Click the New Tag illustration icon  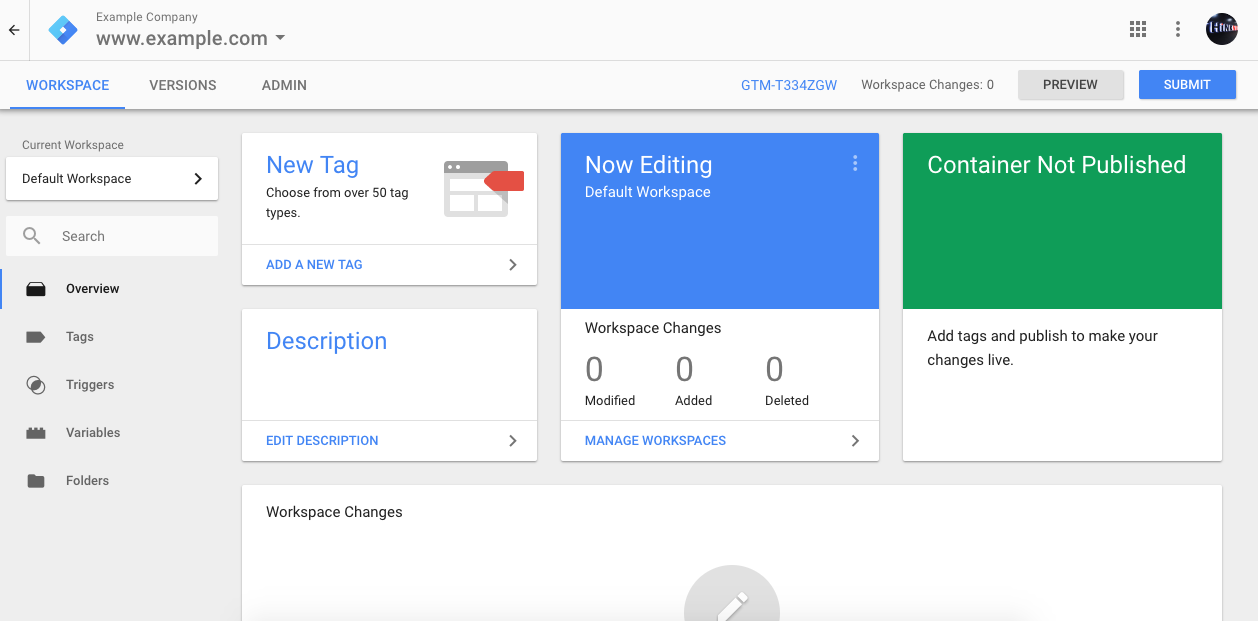[484, 188]
